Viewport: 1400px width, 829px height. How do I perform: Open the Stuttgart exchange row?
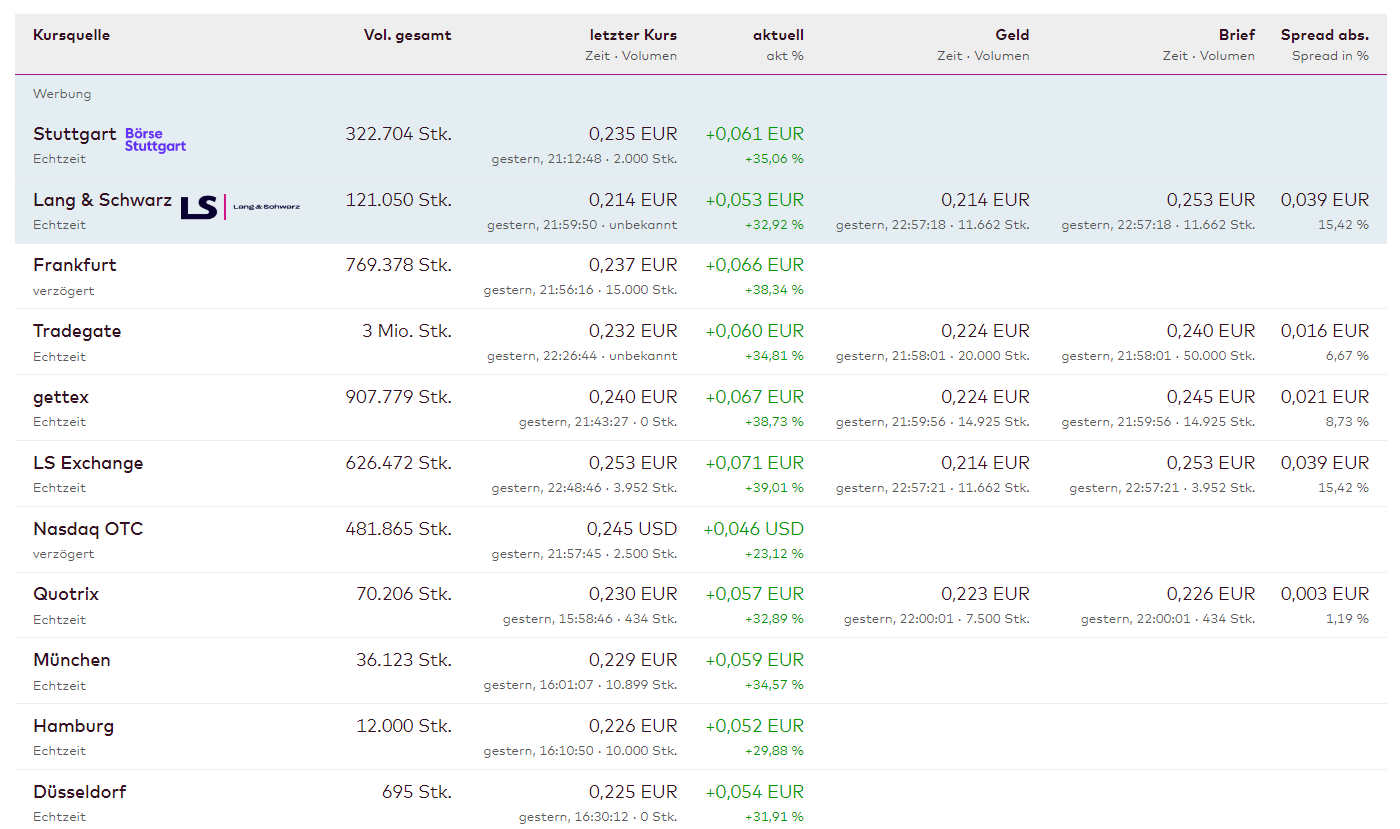[700, 145]
